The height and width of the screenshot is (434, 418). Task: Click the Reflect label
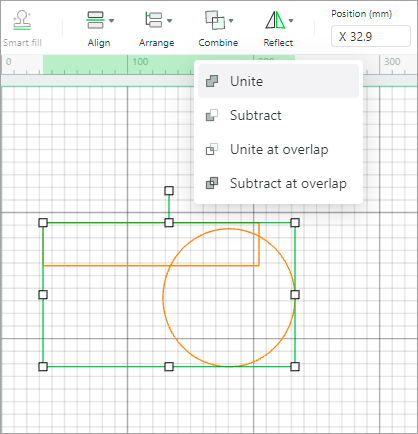click(278, 43)
